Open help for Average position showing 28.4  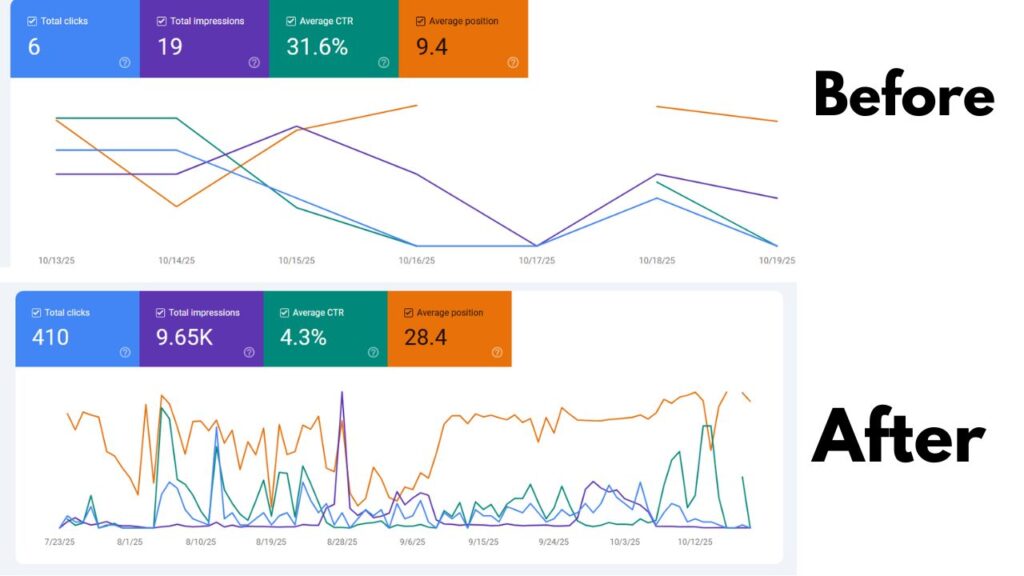(494, 352)
